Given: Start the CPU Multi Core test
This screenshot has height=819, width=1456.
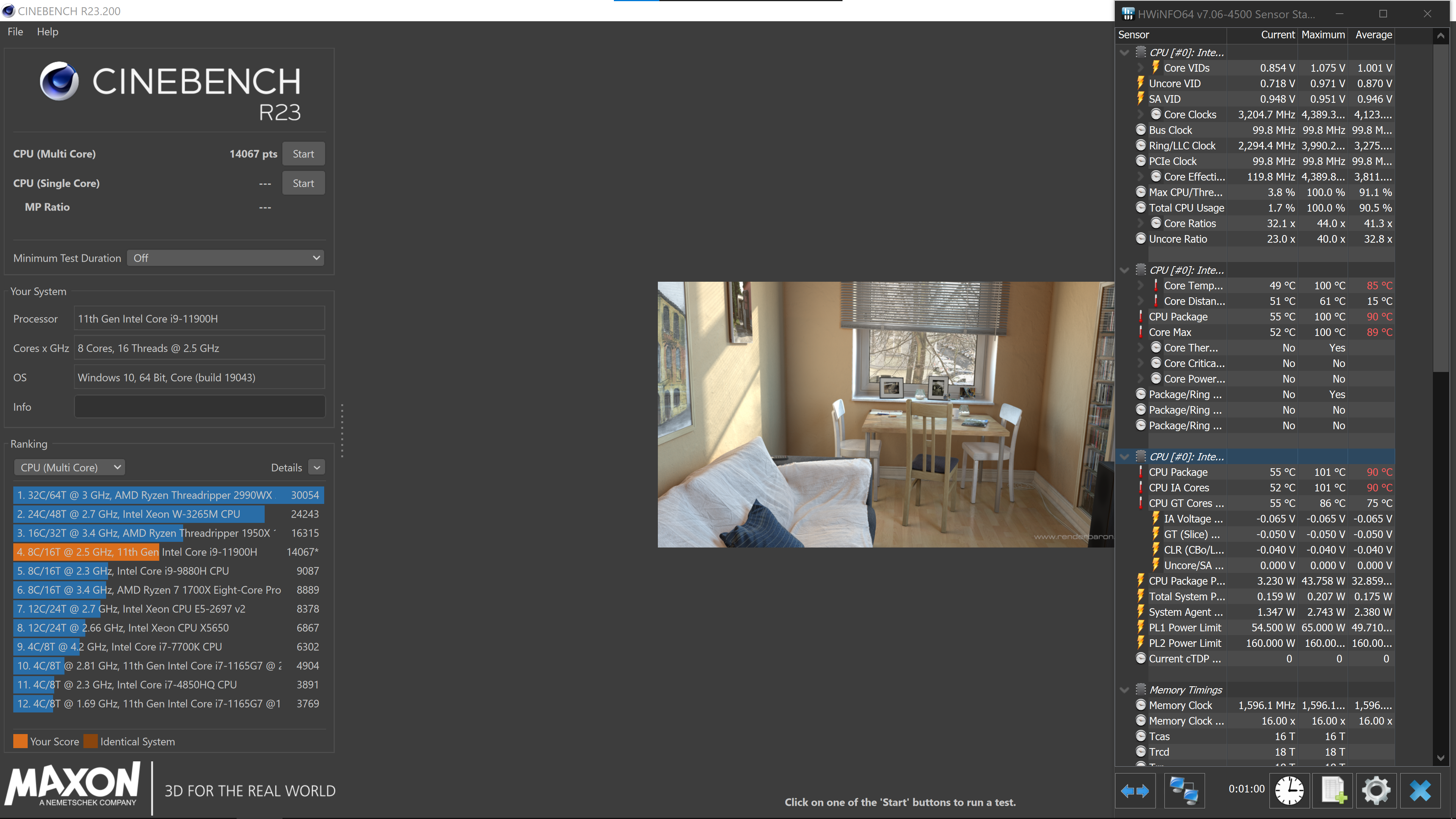Looking at the screenshot, I should coord(303,154).
